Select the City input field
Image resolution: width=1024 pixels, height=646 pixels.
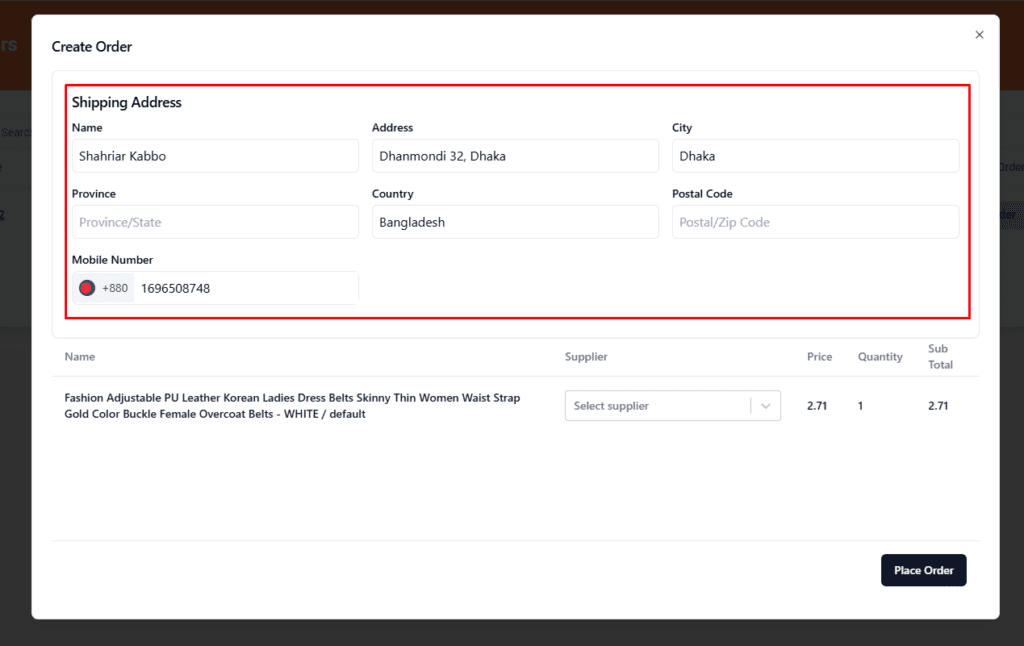[814, 156]
